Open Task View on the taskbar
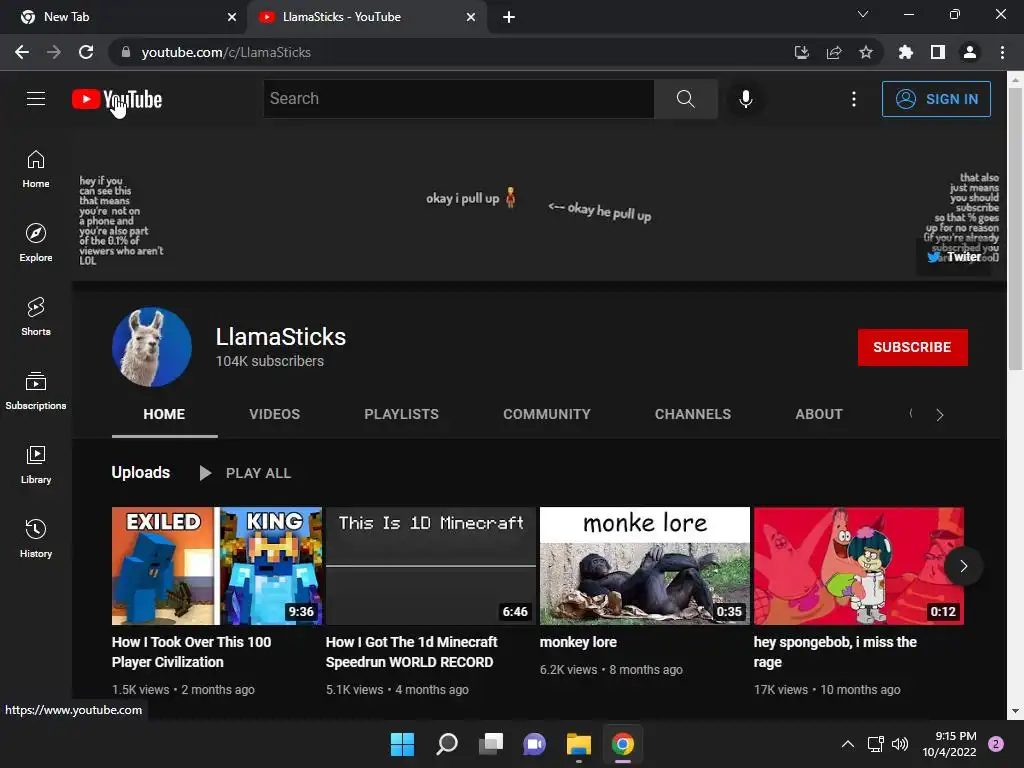This screenshot has width=1024, height=768. click(491, 744)
